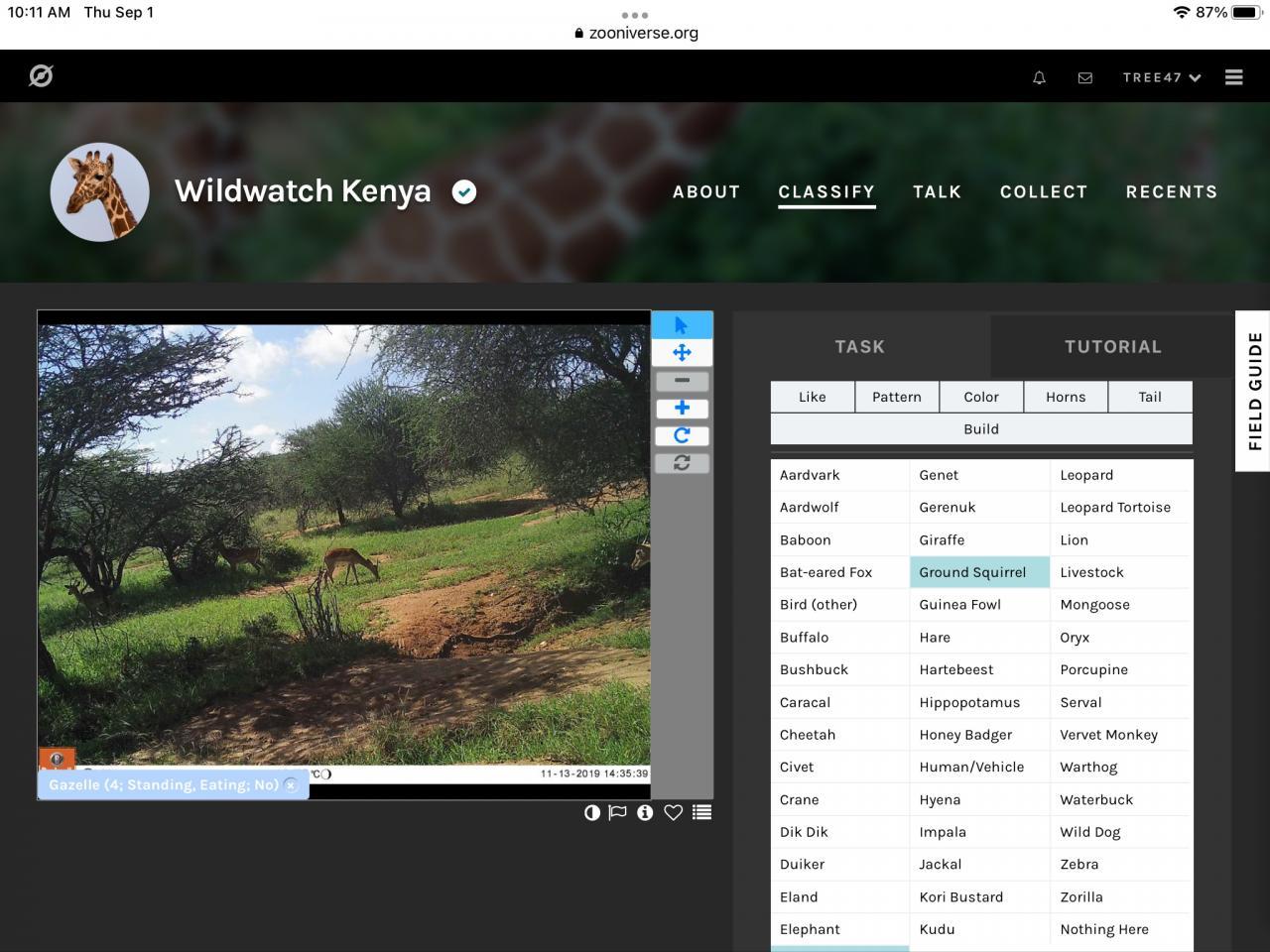Favorite this subject with the heart
1270x952 pixels.
673,812
